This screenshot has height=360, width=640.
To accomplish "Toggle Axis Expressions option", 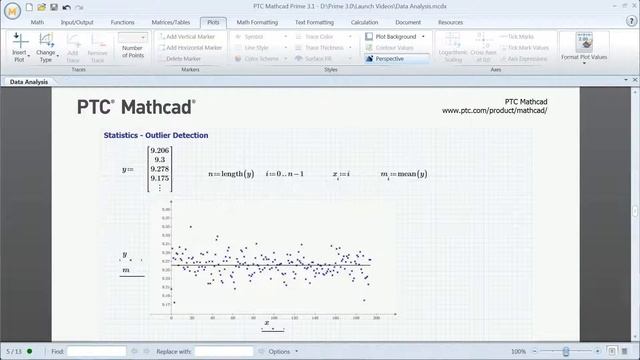I will (x=524, y=59).
